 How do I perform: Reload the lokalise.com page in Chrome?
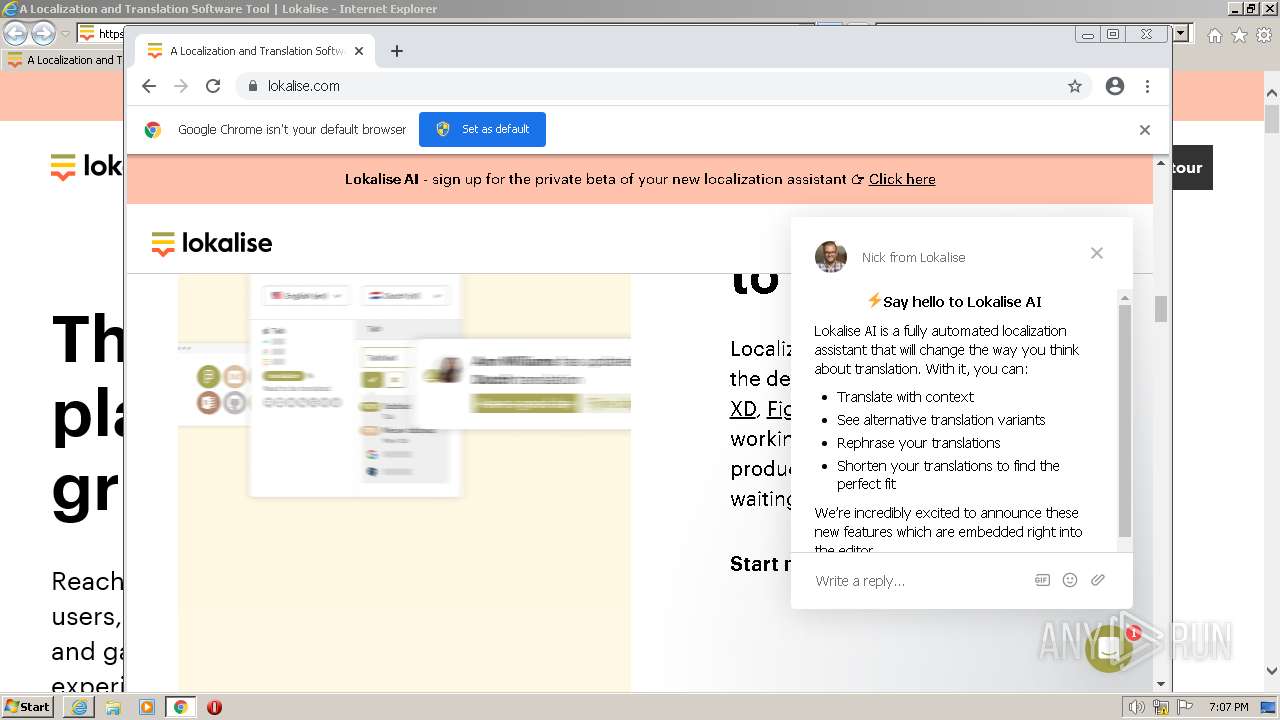pos(213,86)
